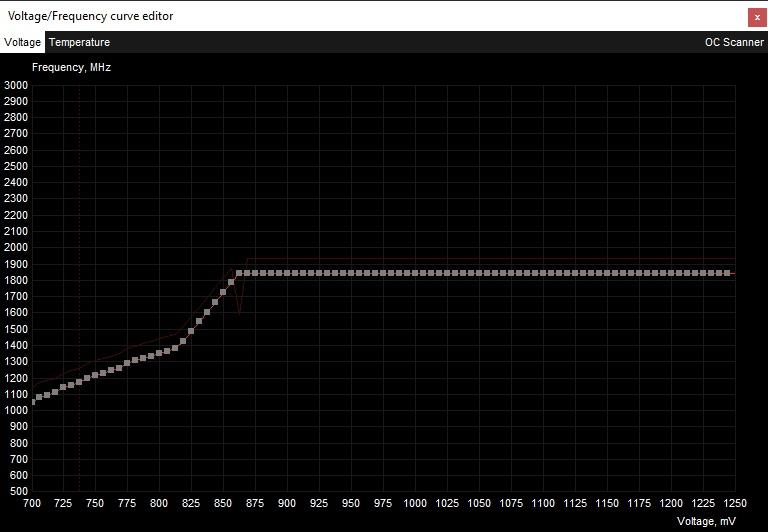Select the flat curve point at 875 mV
This screenshot has width=768, height=532.
[x=255, y=273]
